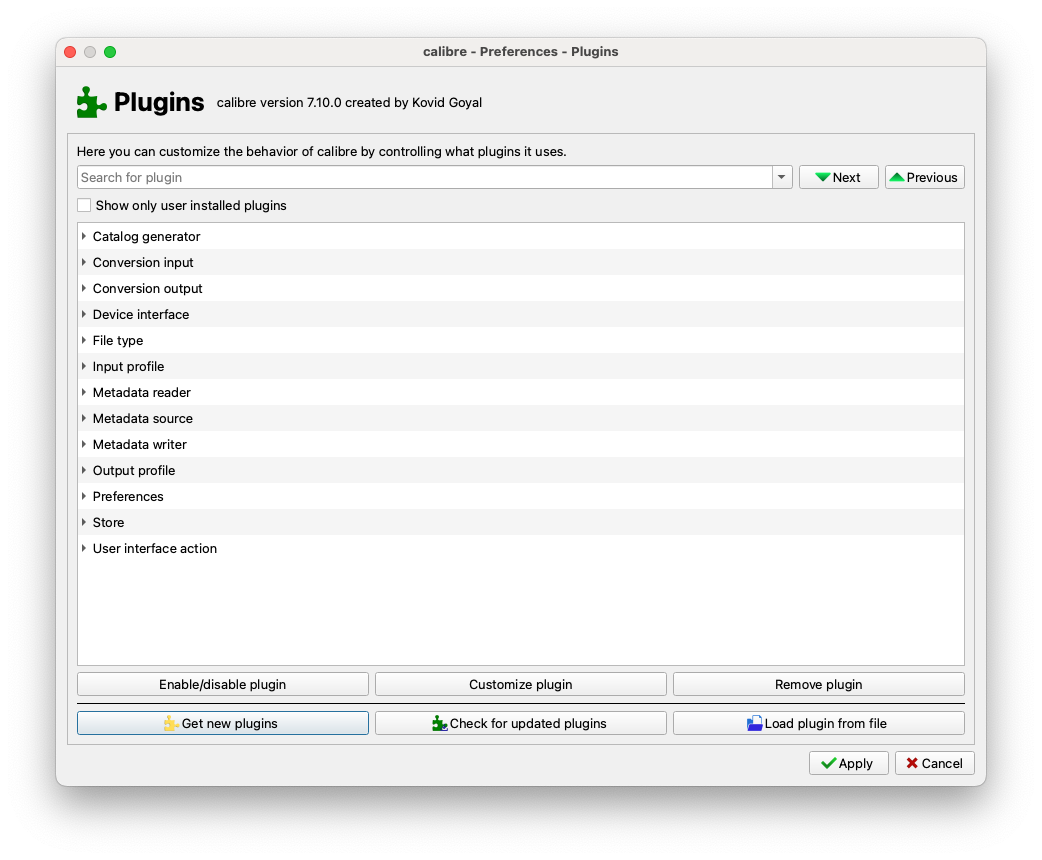This screenshot has height=860, width=1042.
Task: Click the Check for updated plugins icon
Action: point(439,724)
